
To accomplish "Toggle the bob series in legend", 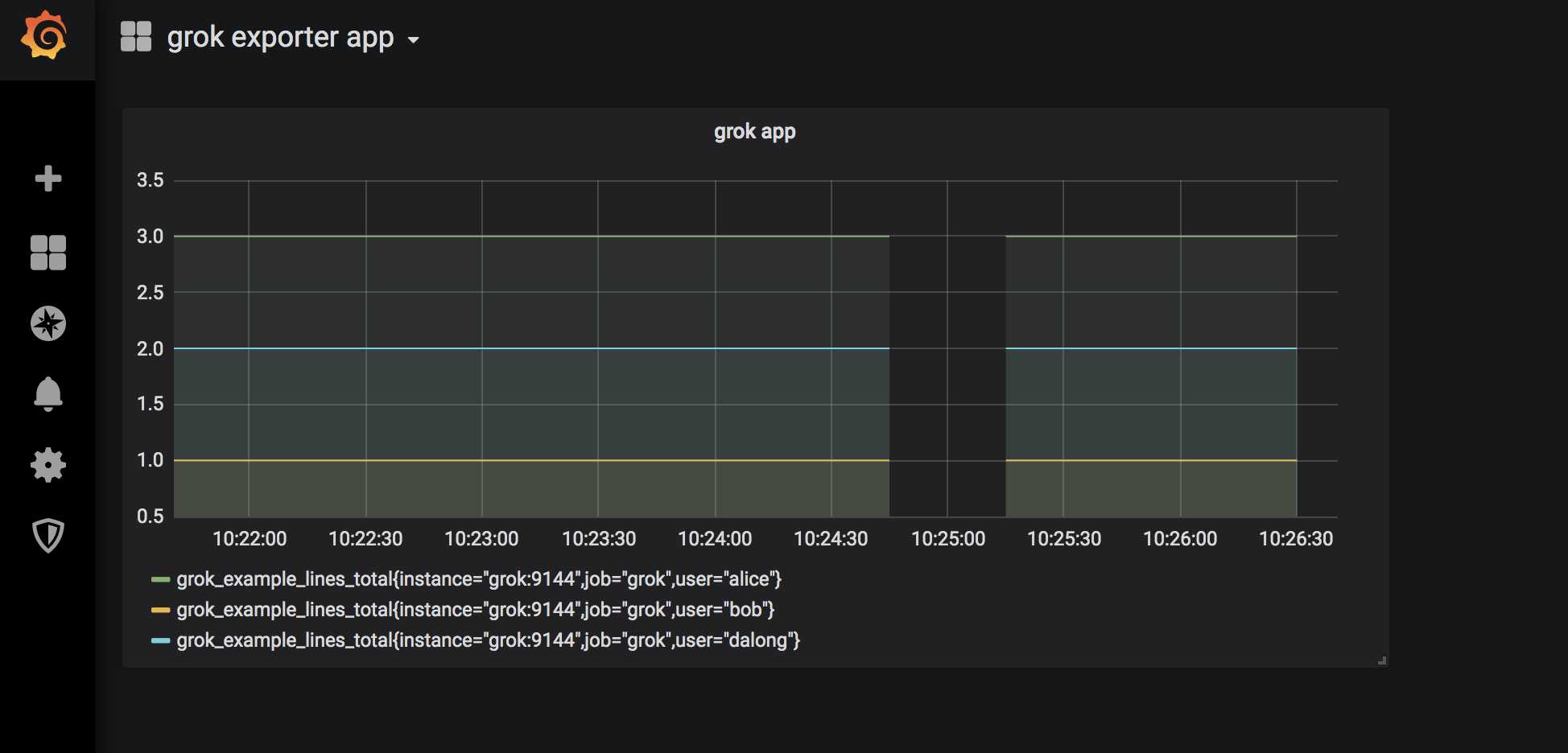I will [x=476, y=610].
